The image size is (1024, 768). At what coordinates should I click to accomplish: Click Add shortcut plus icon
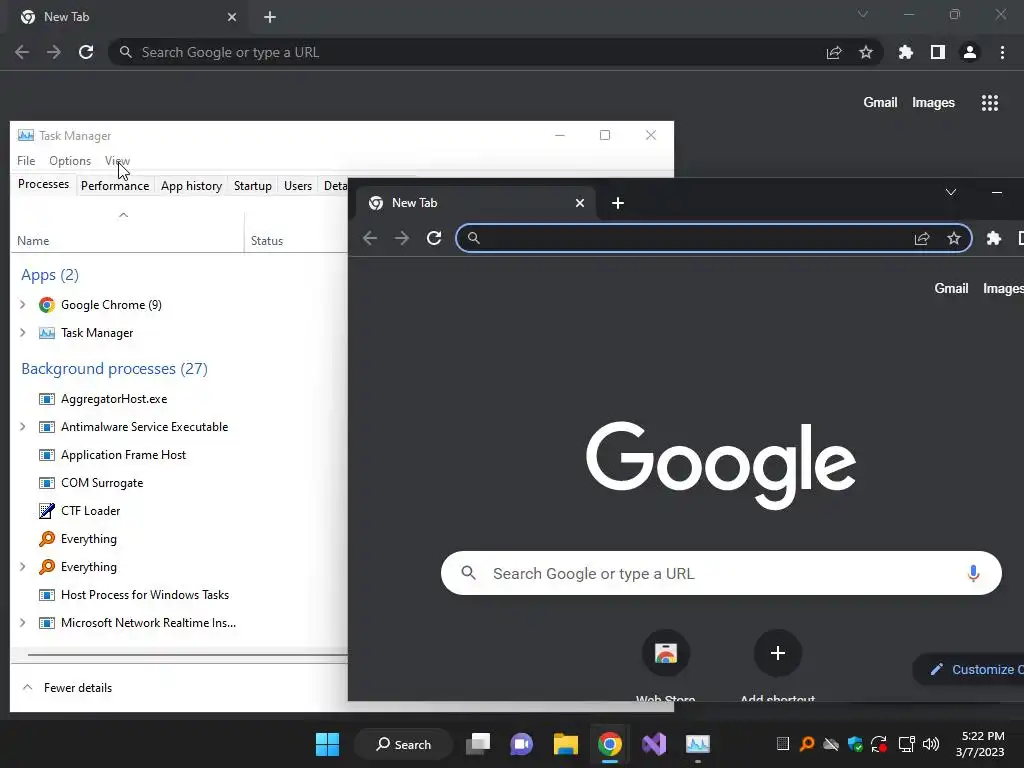coord(778,653)
